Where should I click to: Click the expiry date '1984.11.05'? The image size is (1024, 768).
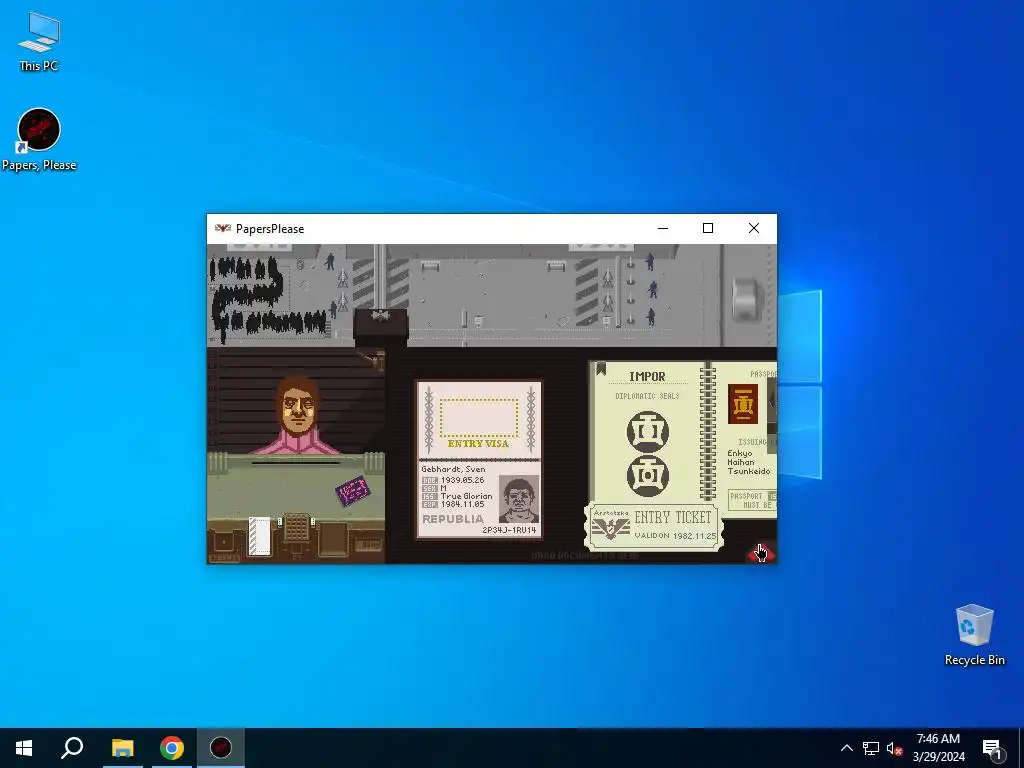tap(462, 504)
